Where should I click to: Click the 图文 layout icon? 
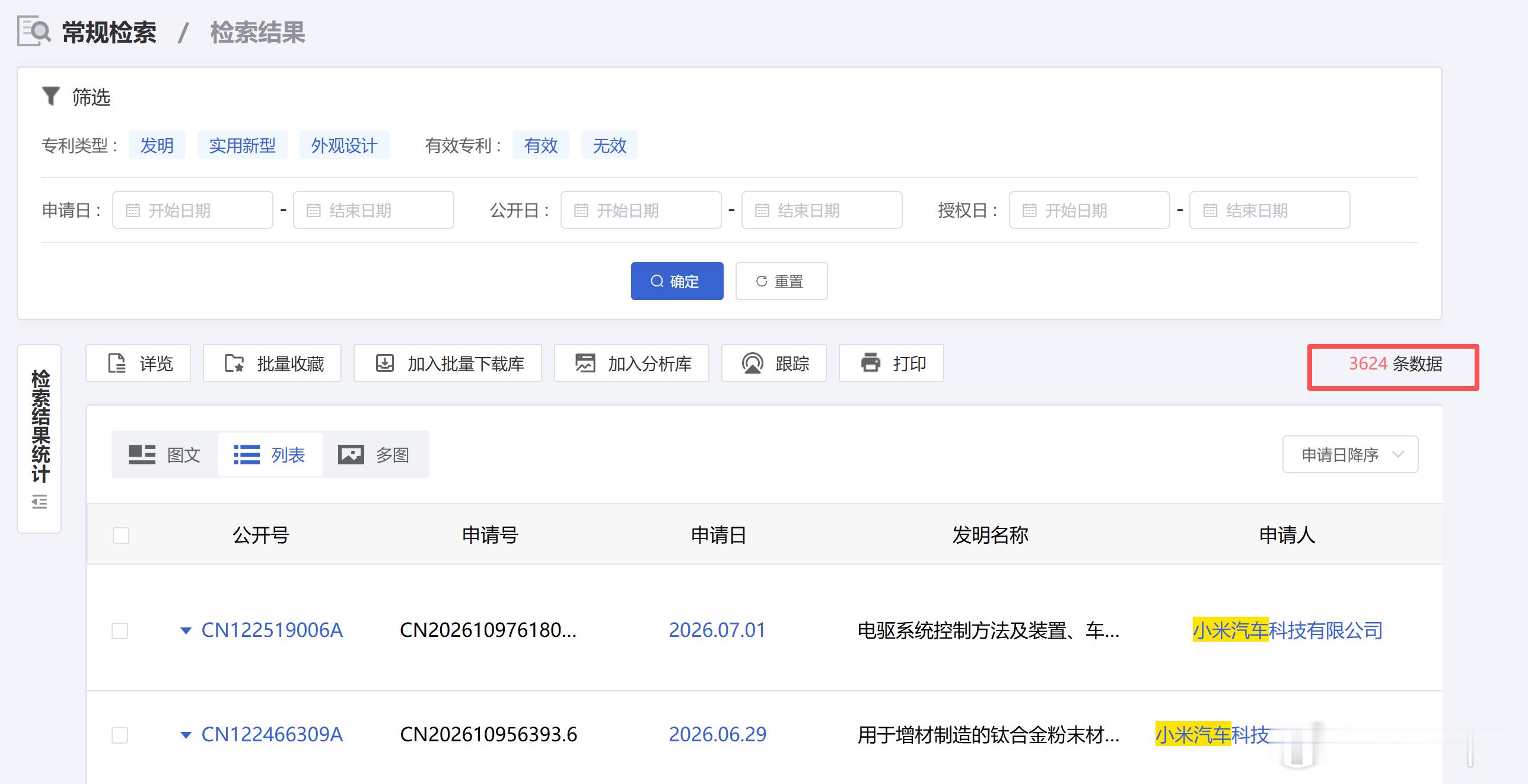click(142, 455)
